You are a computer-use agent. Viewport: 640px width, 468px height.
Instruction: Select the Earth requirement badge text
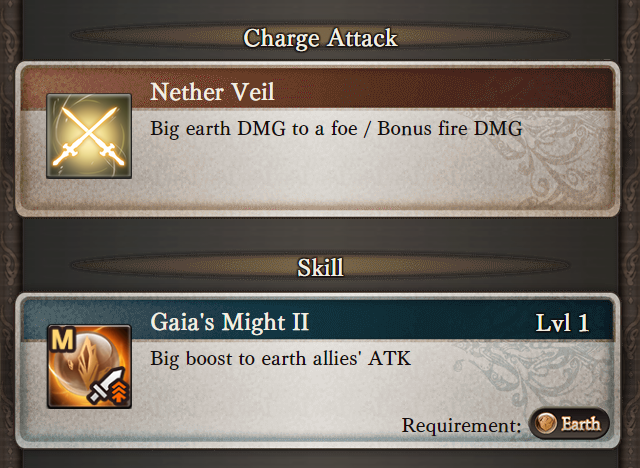click(x=580, y=424)
